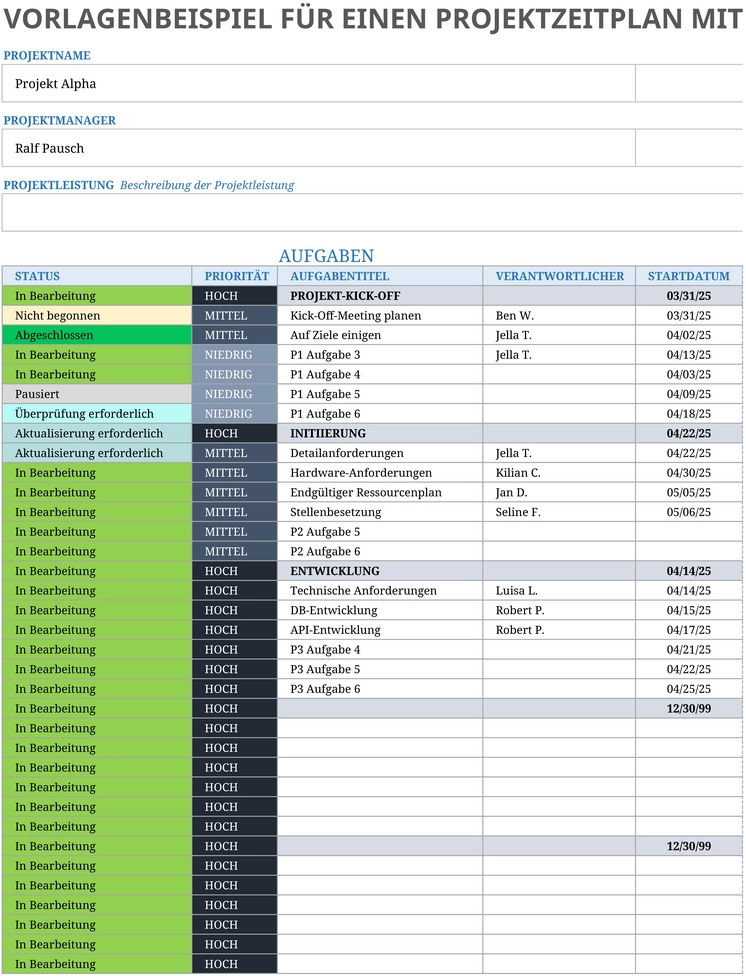
Task: Select HOCH priority of DB-Entwicklung row
Action: point(235,611)
